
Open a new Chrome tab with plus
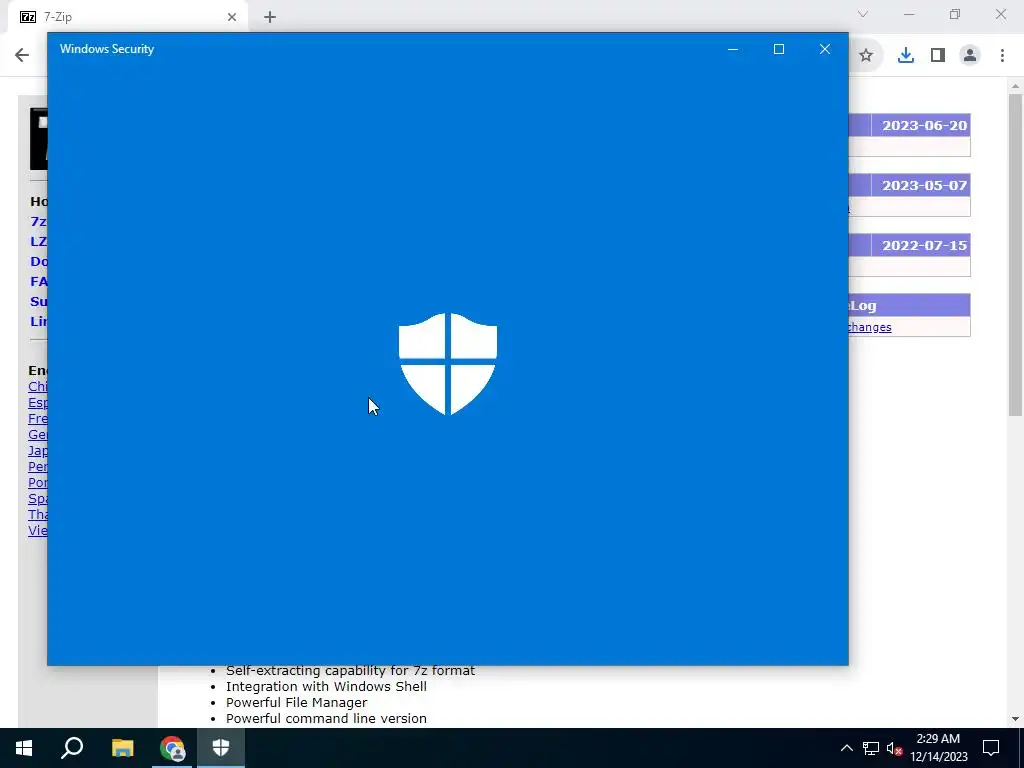click(270, 17)
